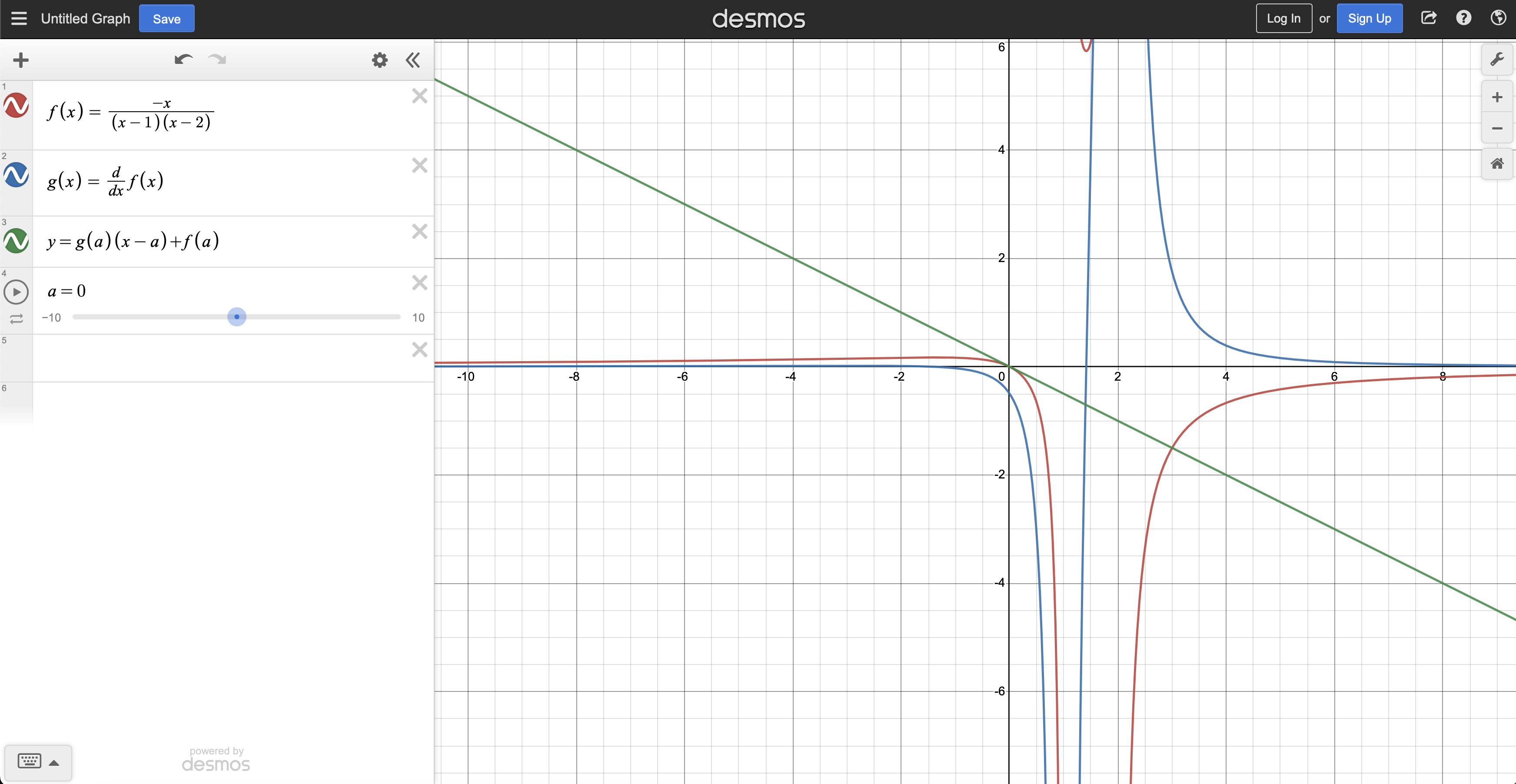Open the share graph icon
1516x784 pixels.
coord(1429,18)
